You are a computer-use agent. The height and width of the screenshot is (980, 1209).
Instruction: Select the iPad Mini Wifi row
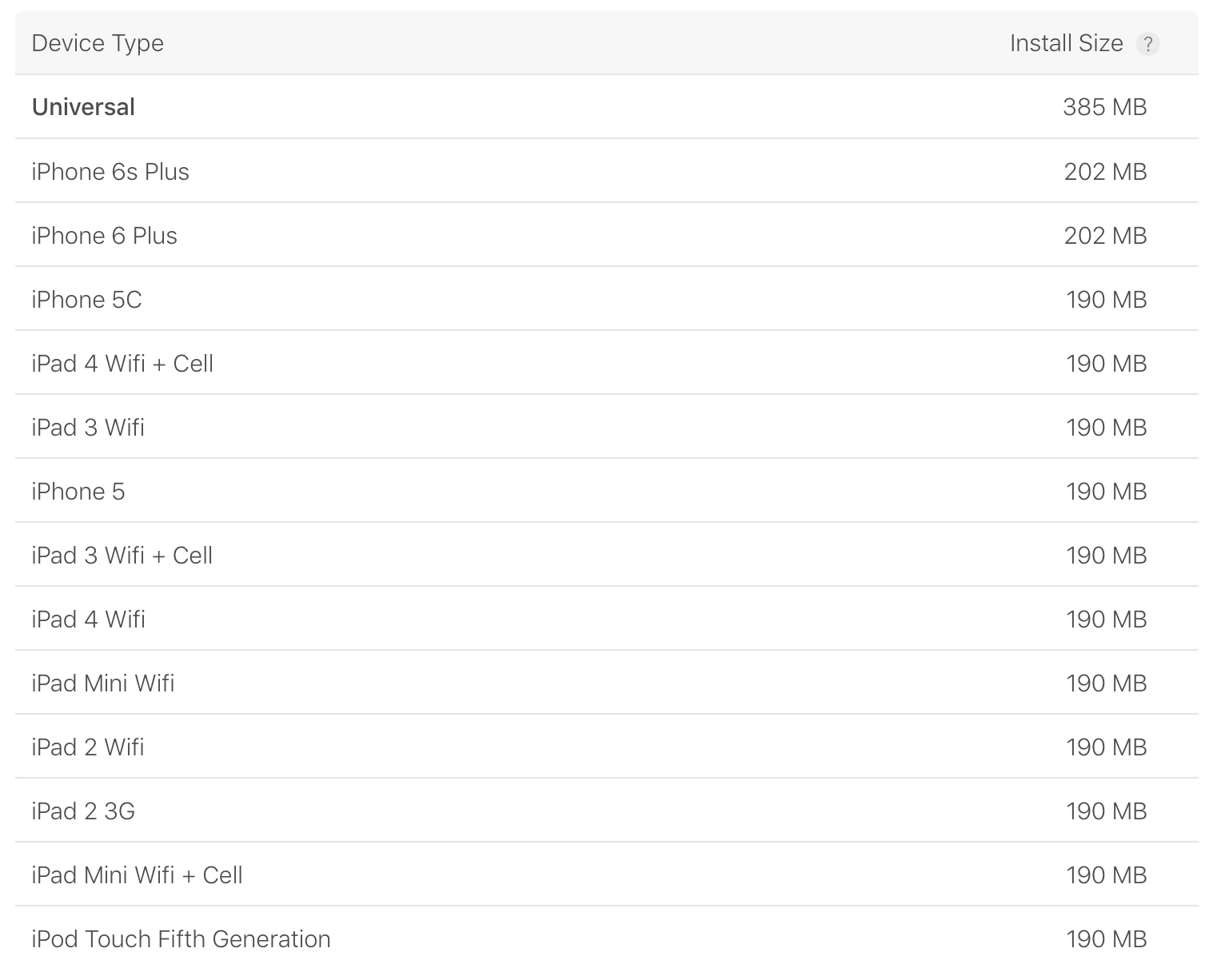click(606, 683)
